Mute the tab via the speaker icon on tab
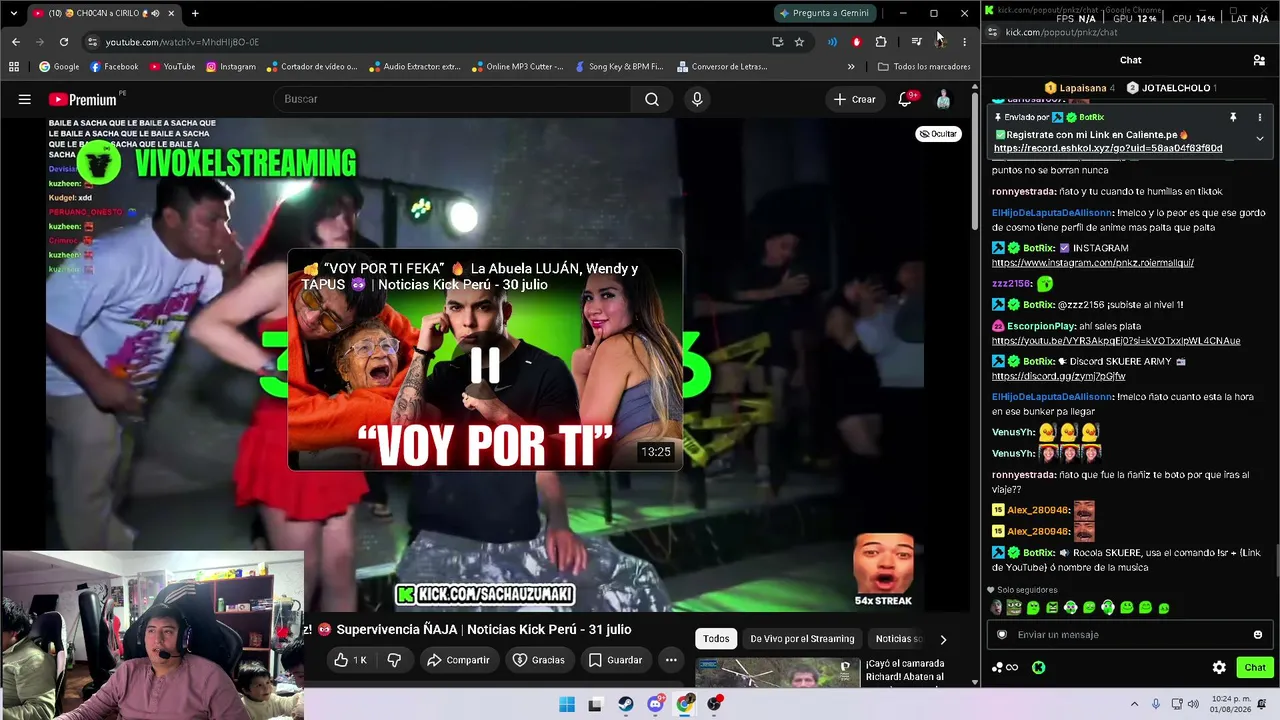This screenshot has height=720, width=1280. (155, 13)
